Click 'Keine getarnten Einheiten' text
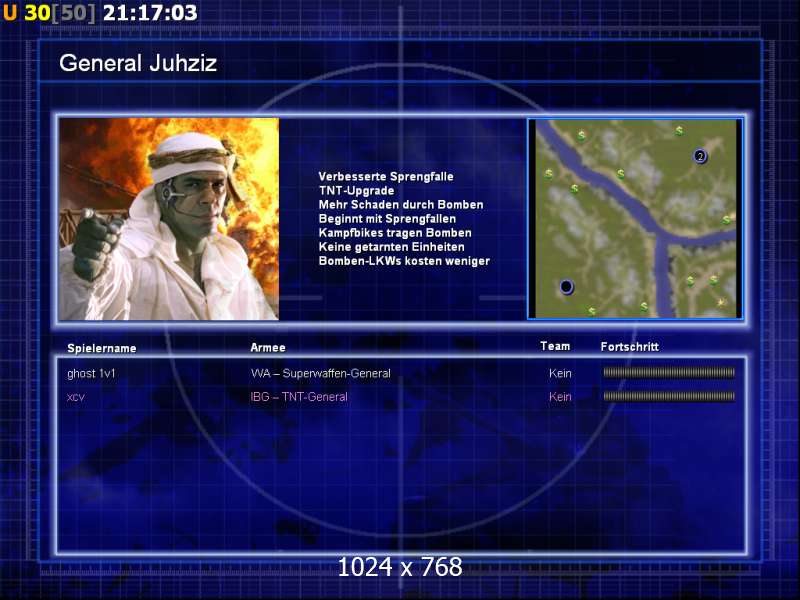800x600 pixels. [391, 247]
